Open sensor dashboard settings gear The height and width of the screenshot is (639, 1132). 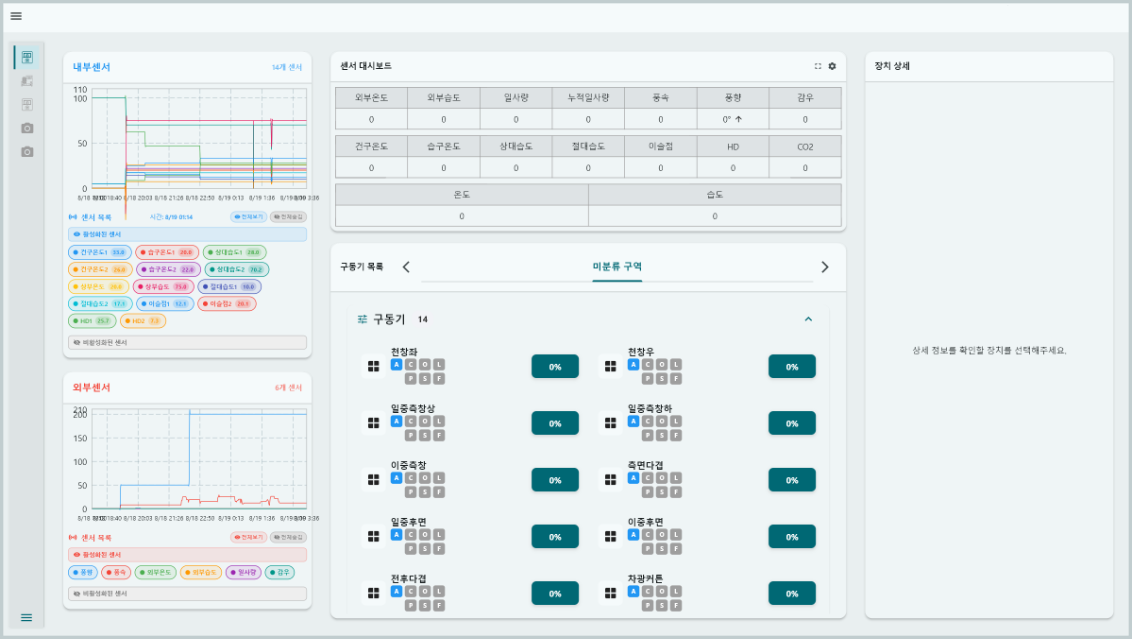tap(832, 66)
